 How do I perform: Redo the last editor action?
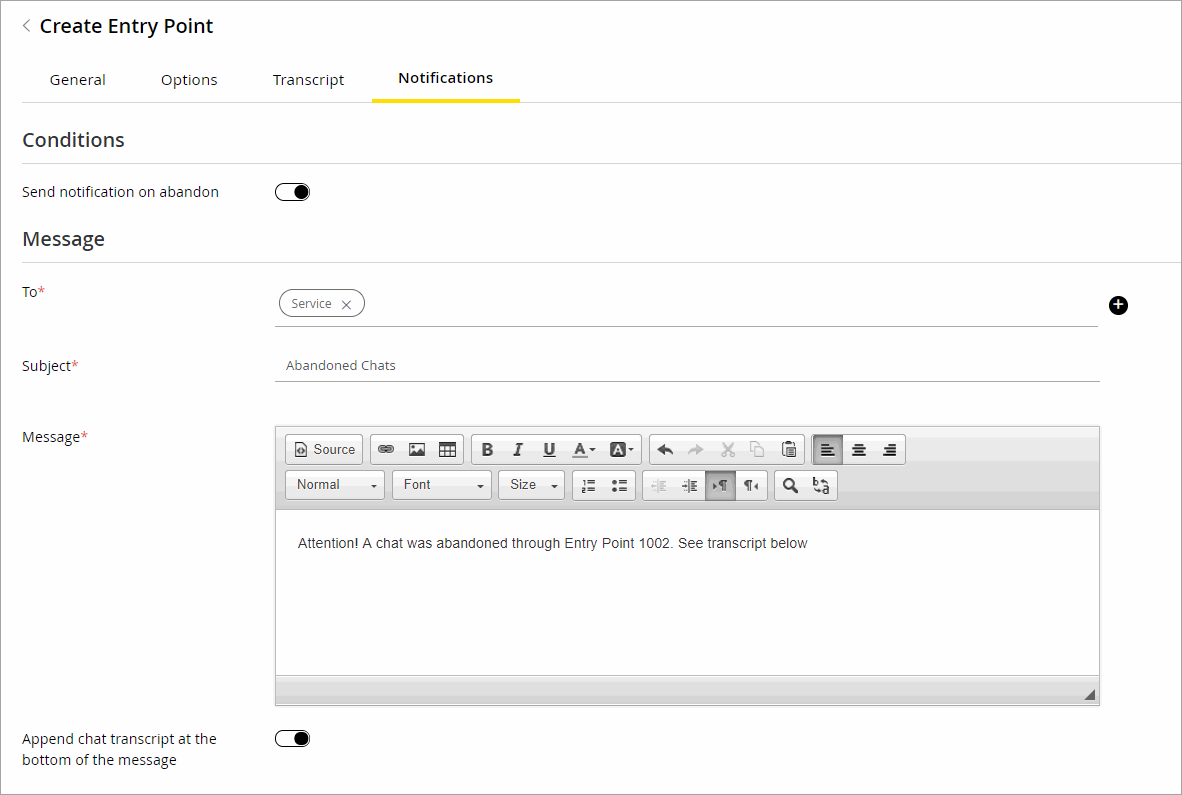[x=696, y=450]
